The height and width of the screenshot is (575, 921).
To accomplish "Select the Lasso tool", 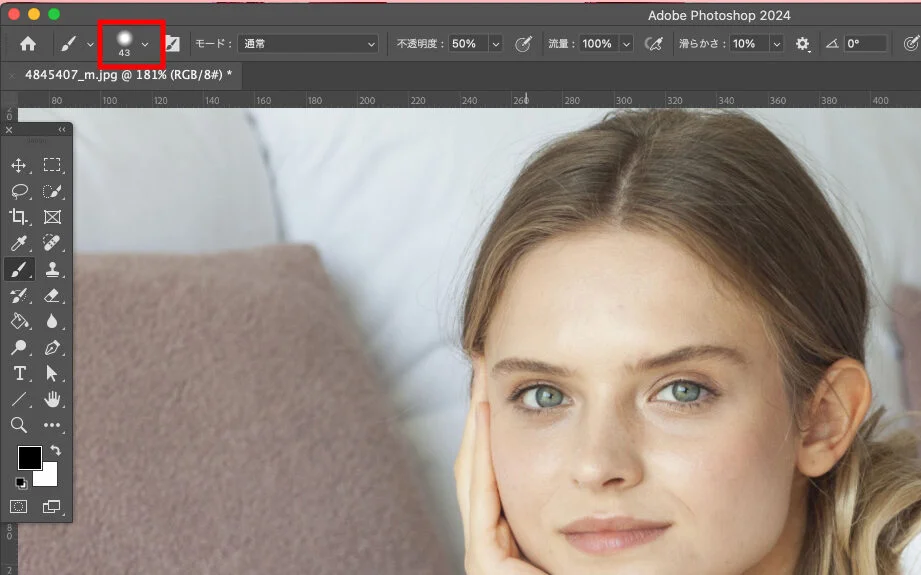I will pyautogui.click(x=19, y=191).
